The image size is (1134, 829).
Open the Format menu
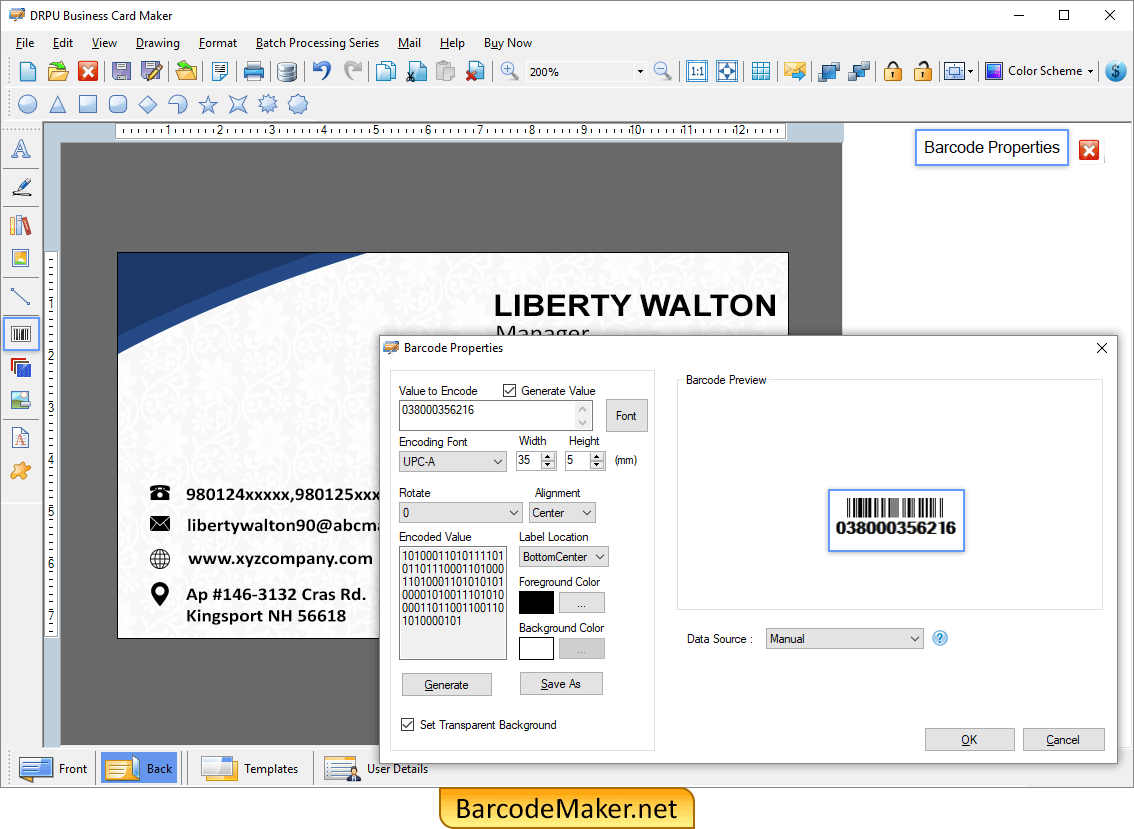point(218,43)
